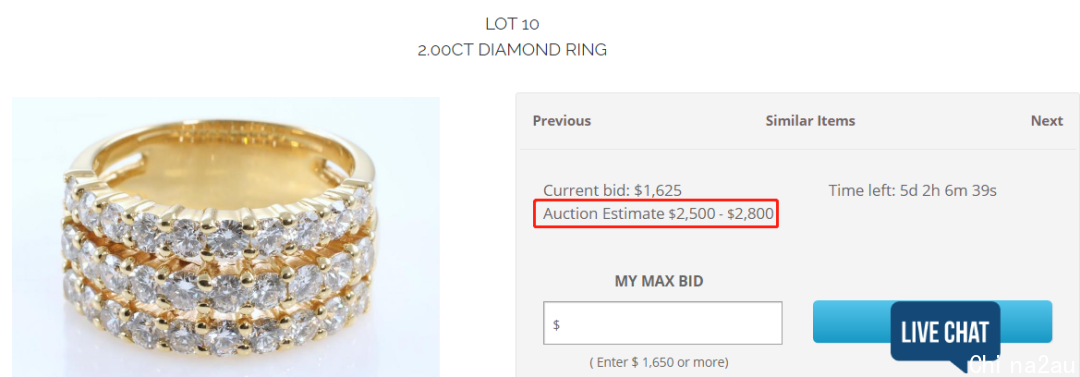The image size is (1080, 377).
Task: Select the 2.00CT DIAMOND RING title
Action: (x=512, y=50)
